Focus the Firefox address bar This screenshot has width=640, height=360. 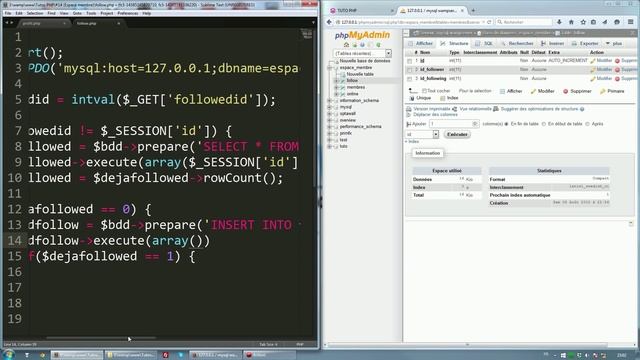pos(409,22)
